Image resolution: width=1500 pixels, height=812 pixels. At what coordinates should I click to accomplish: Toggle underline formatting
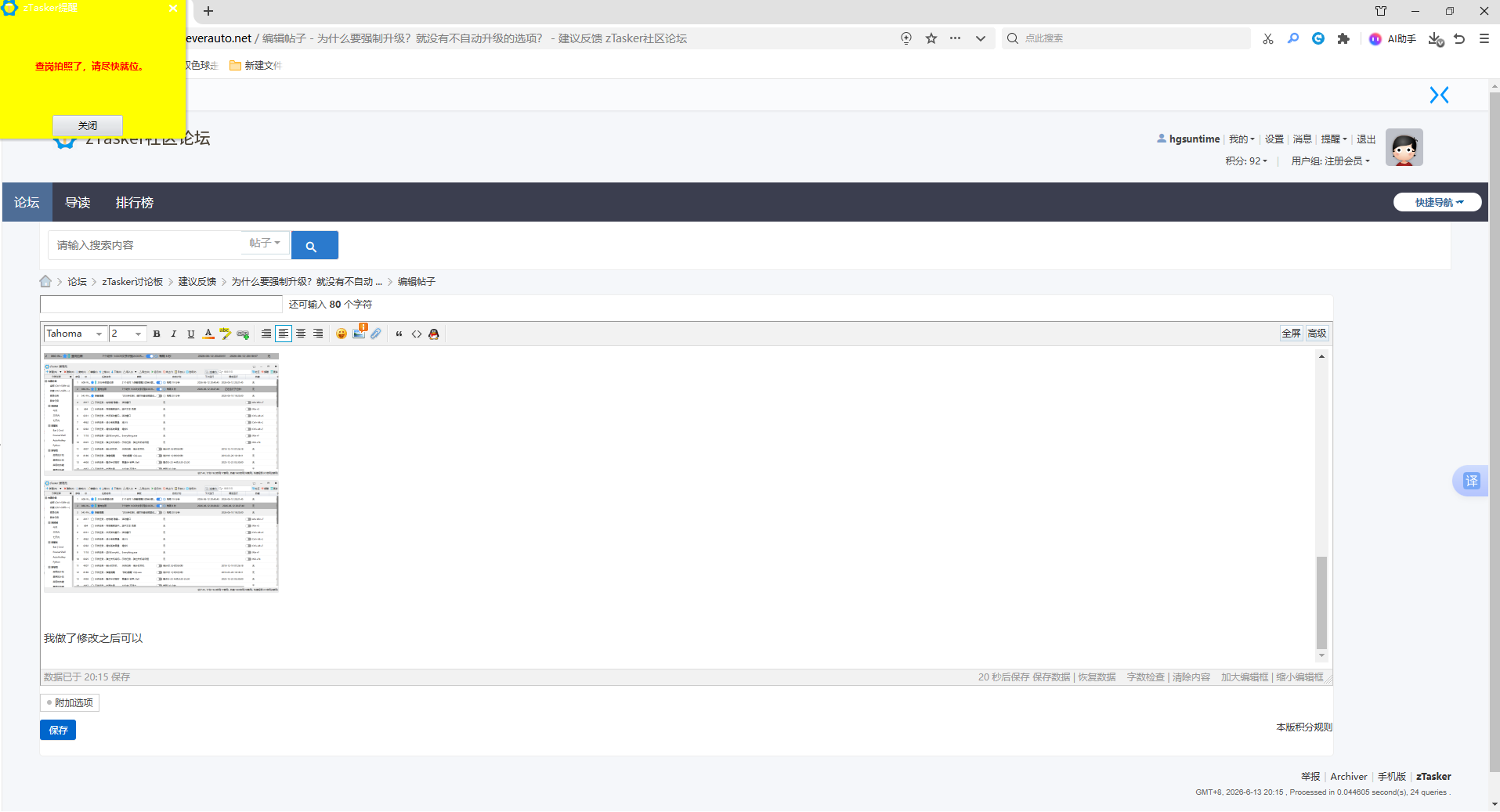(x=191, y=334)
